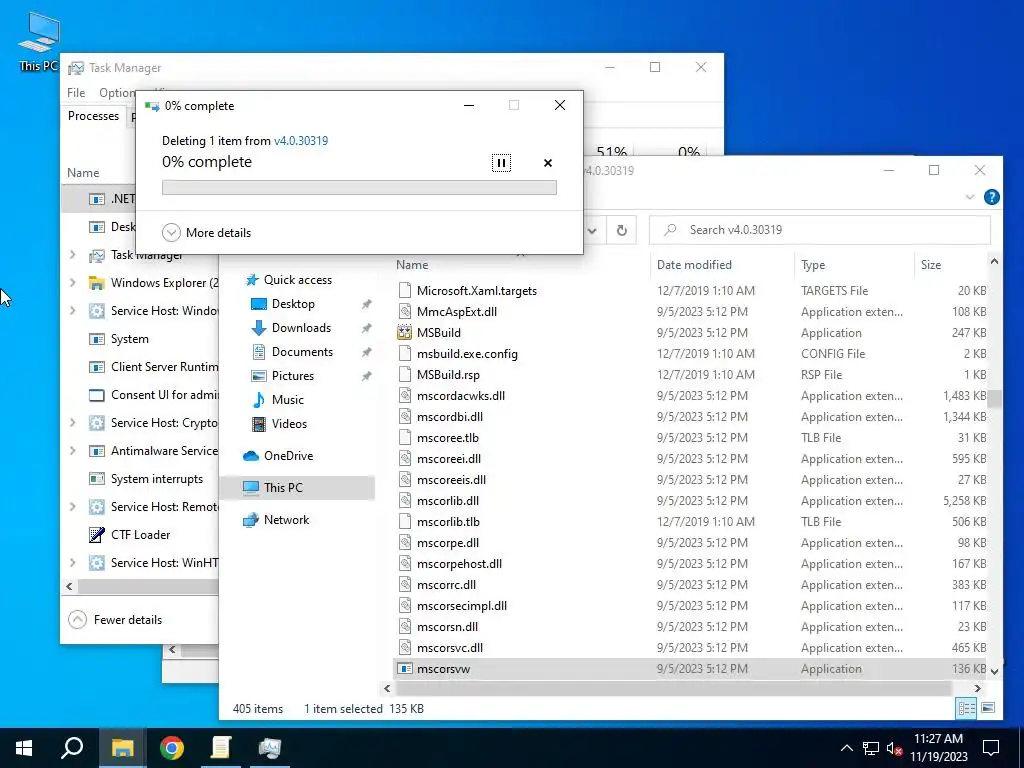The width and height of the screenshot is (1024, 768).
Task: Select the System process icon
Action: click(x=97, y=339)
